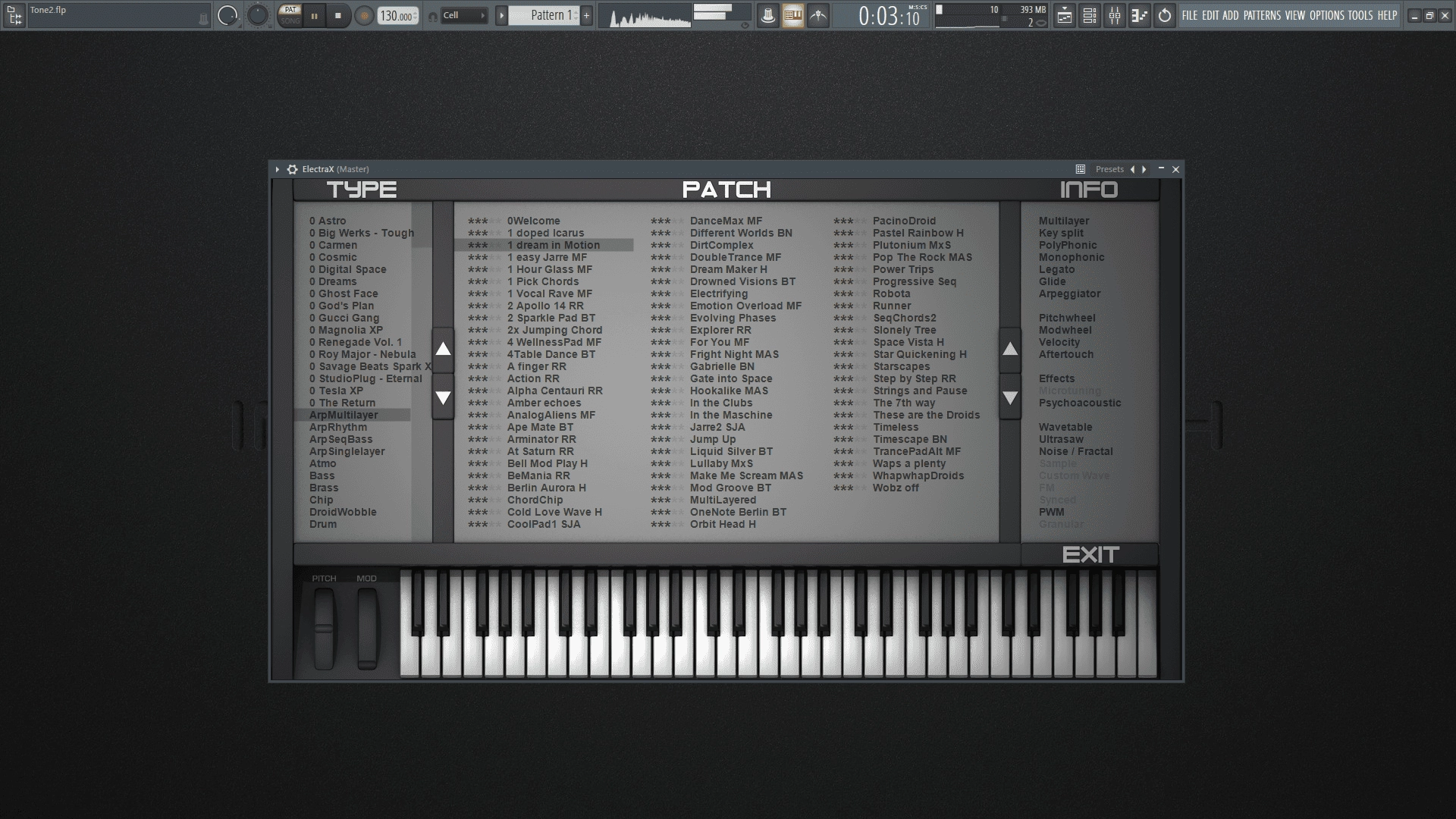Open the piano roll icon
The image size is (1456, 819).
[x=1140, y=15]
